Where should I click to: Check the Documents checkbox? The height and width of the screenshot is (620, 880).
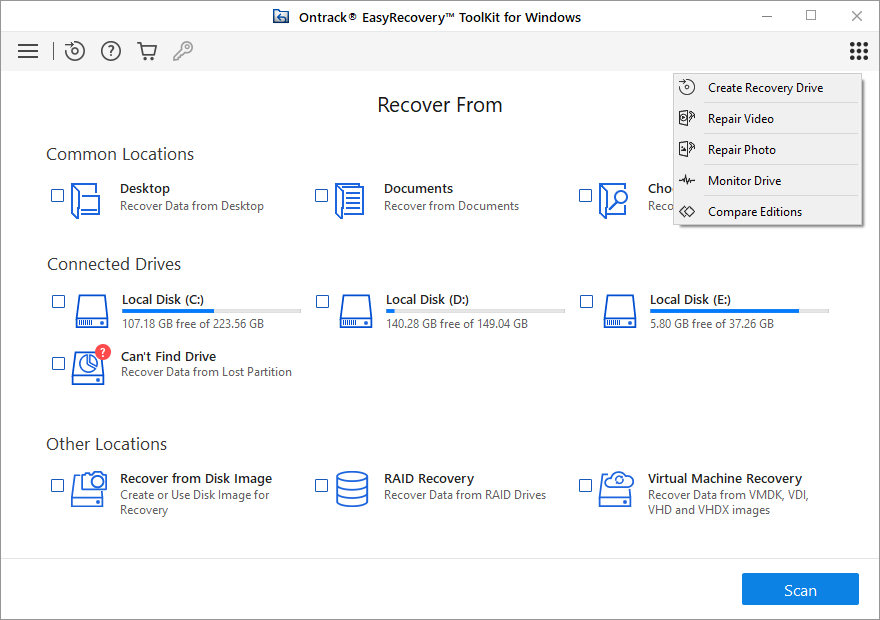click(x=321, y=195)
